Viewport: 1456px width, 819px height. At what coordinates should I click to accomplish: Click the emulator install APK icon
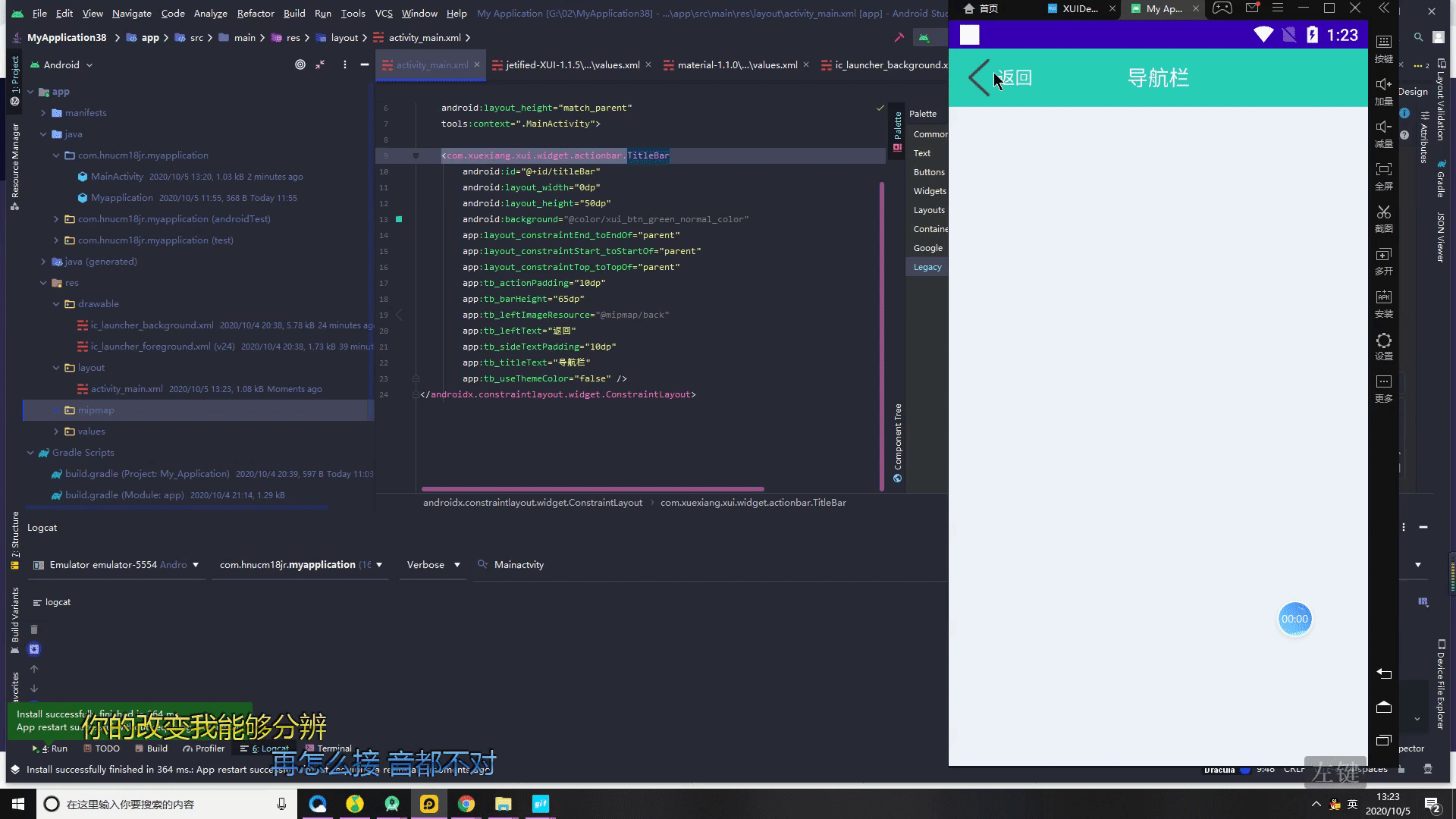click(1384, 297)
